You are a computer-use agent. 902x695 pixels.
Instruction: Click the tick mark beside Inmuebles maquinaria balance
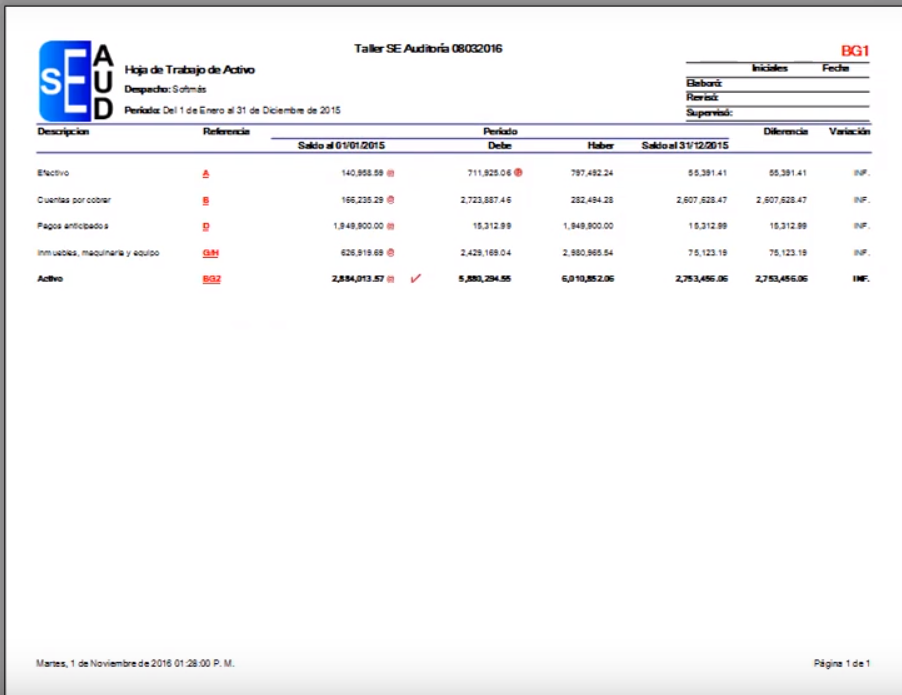tap(391, 253)
